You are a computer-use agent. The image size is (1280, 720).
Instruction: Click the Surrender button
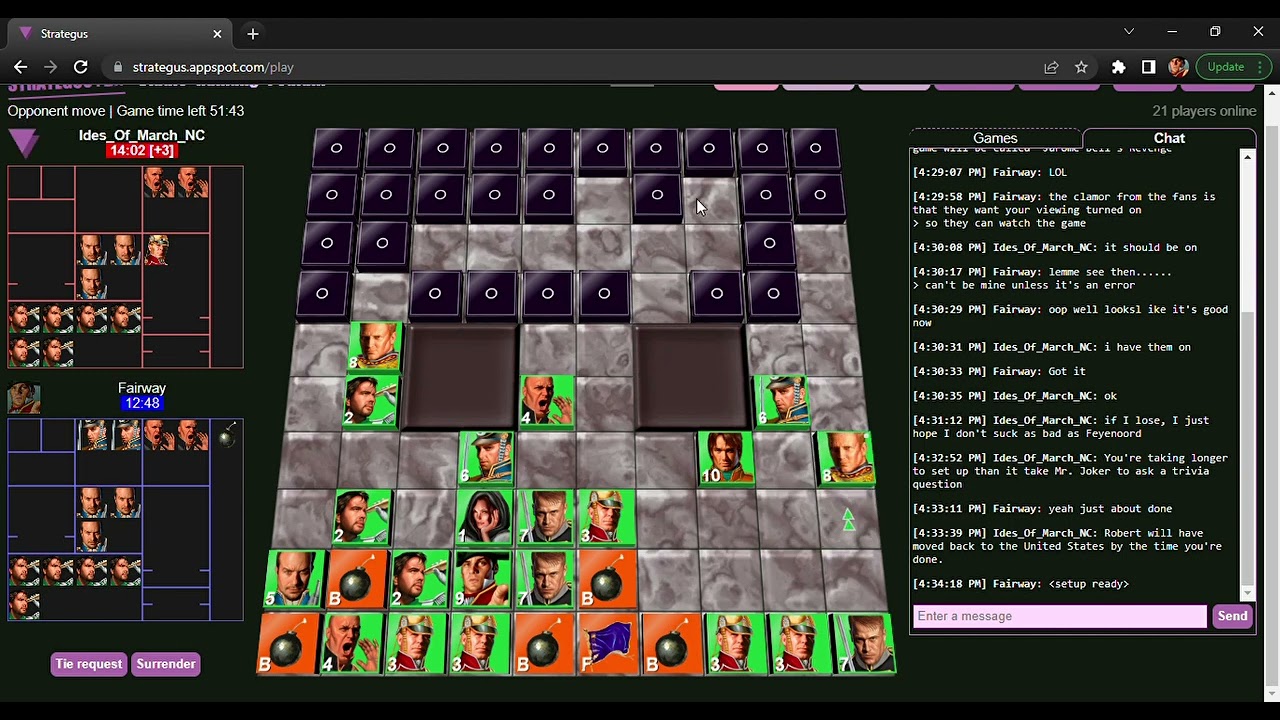pos(166,664)
